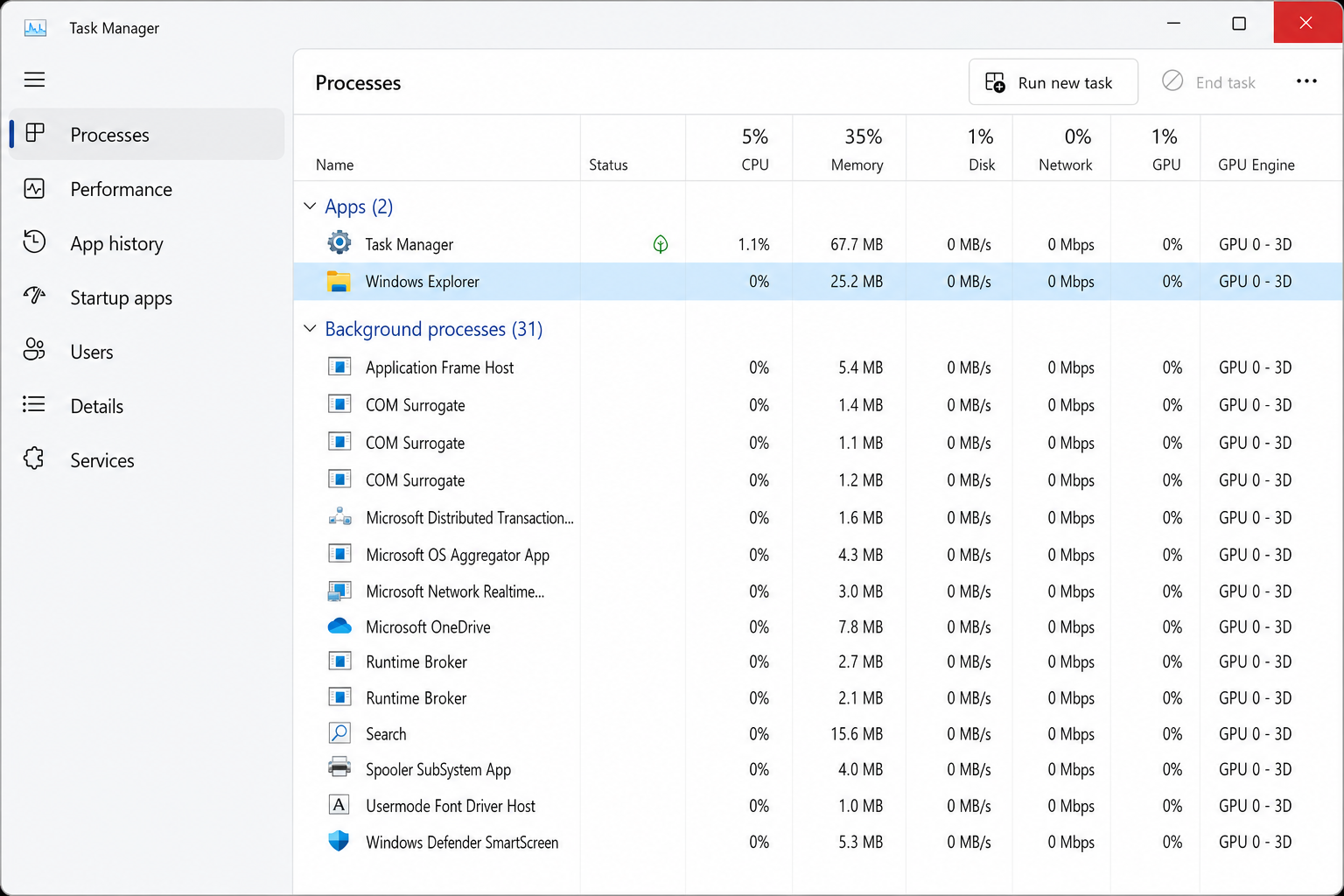Select the Microsoft OneDrive row
Screen dimensions: 1344x896
(x=818, y=627)
